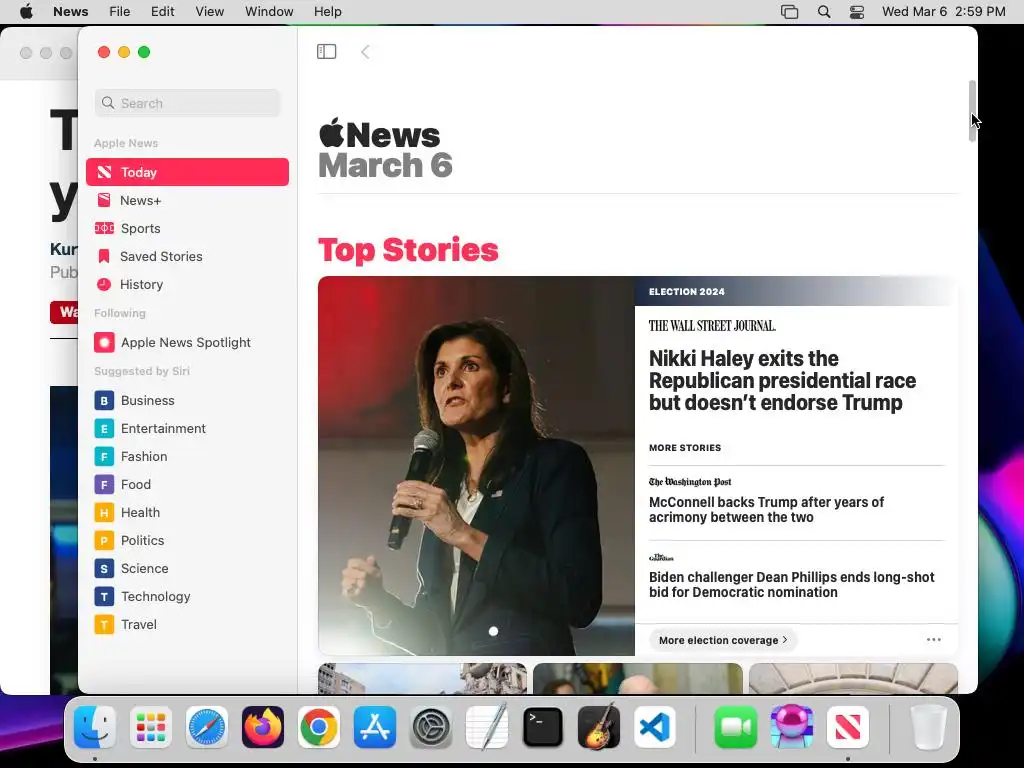Click the middle story thumbnail below Top Stories

coord(637,679)
